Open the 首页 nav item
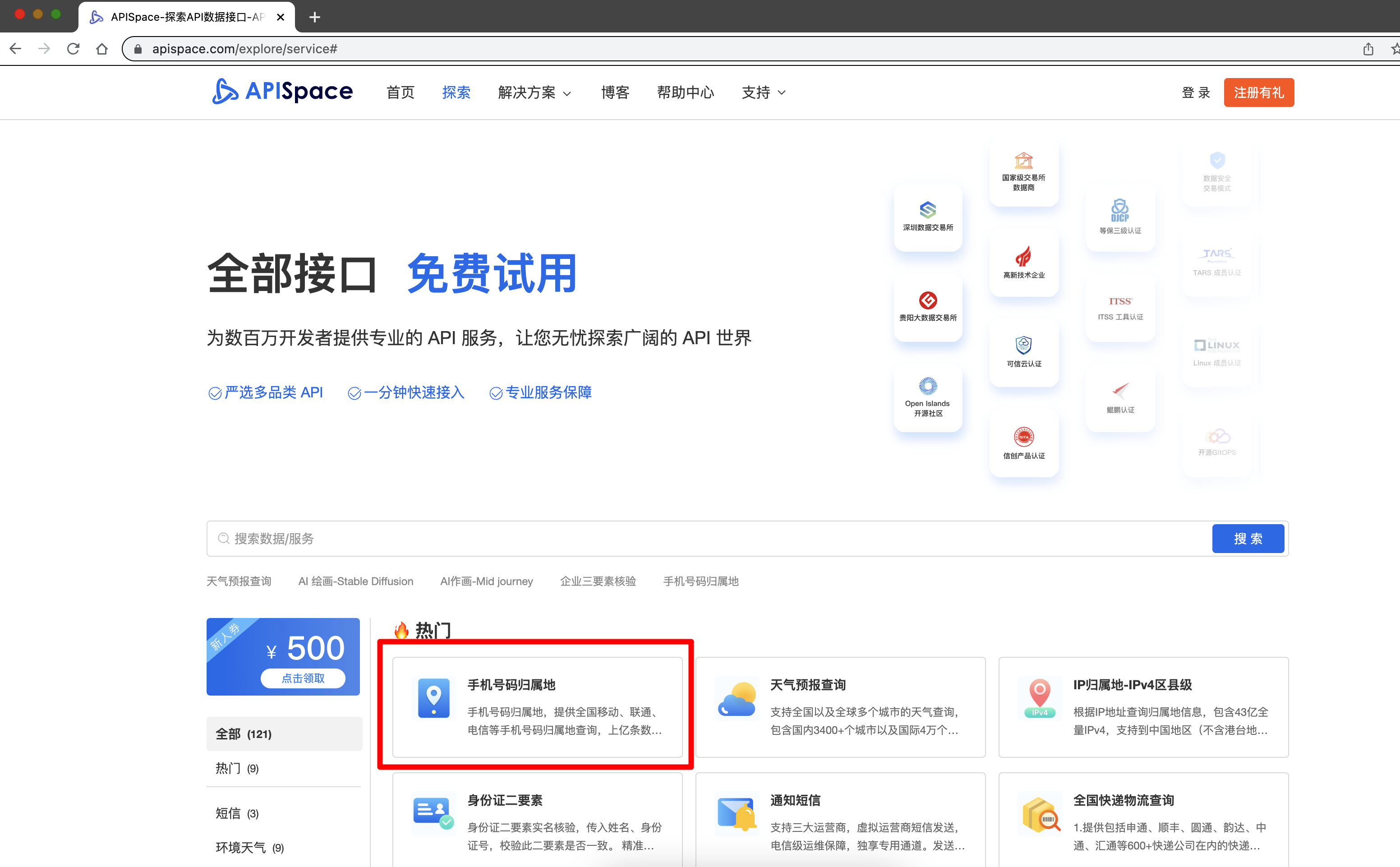This screenshot has height=867, width=1400. 400,92
